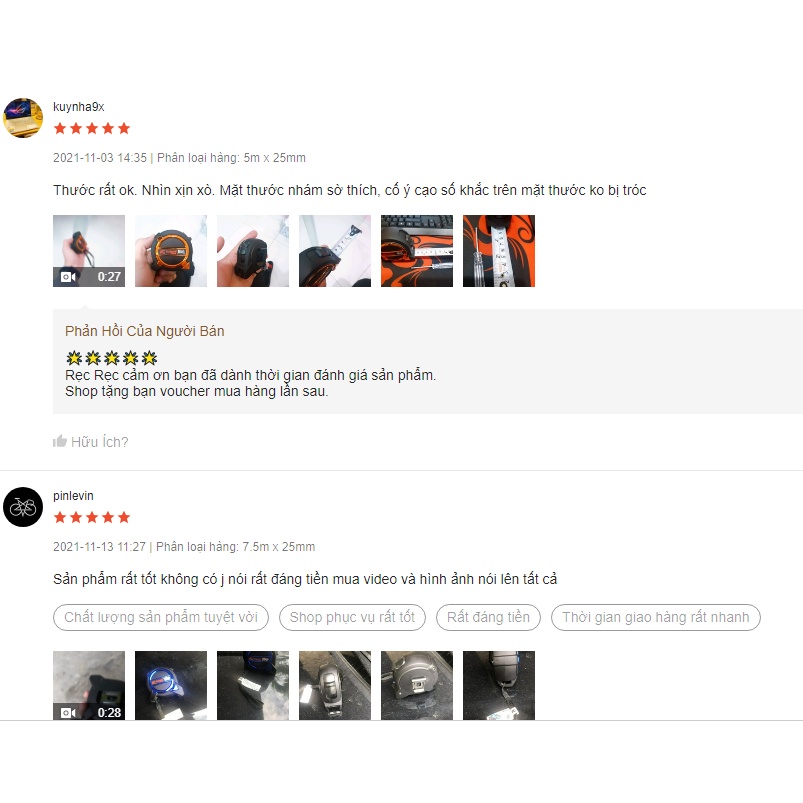Open the gray tape measure case photo
This screenshot has height=803, width=803.
click(x=417, y=686)
